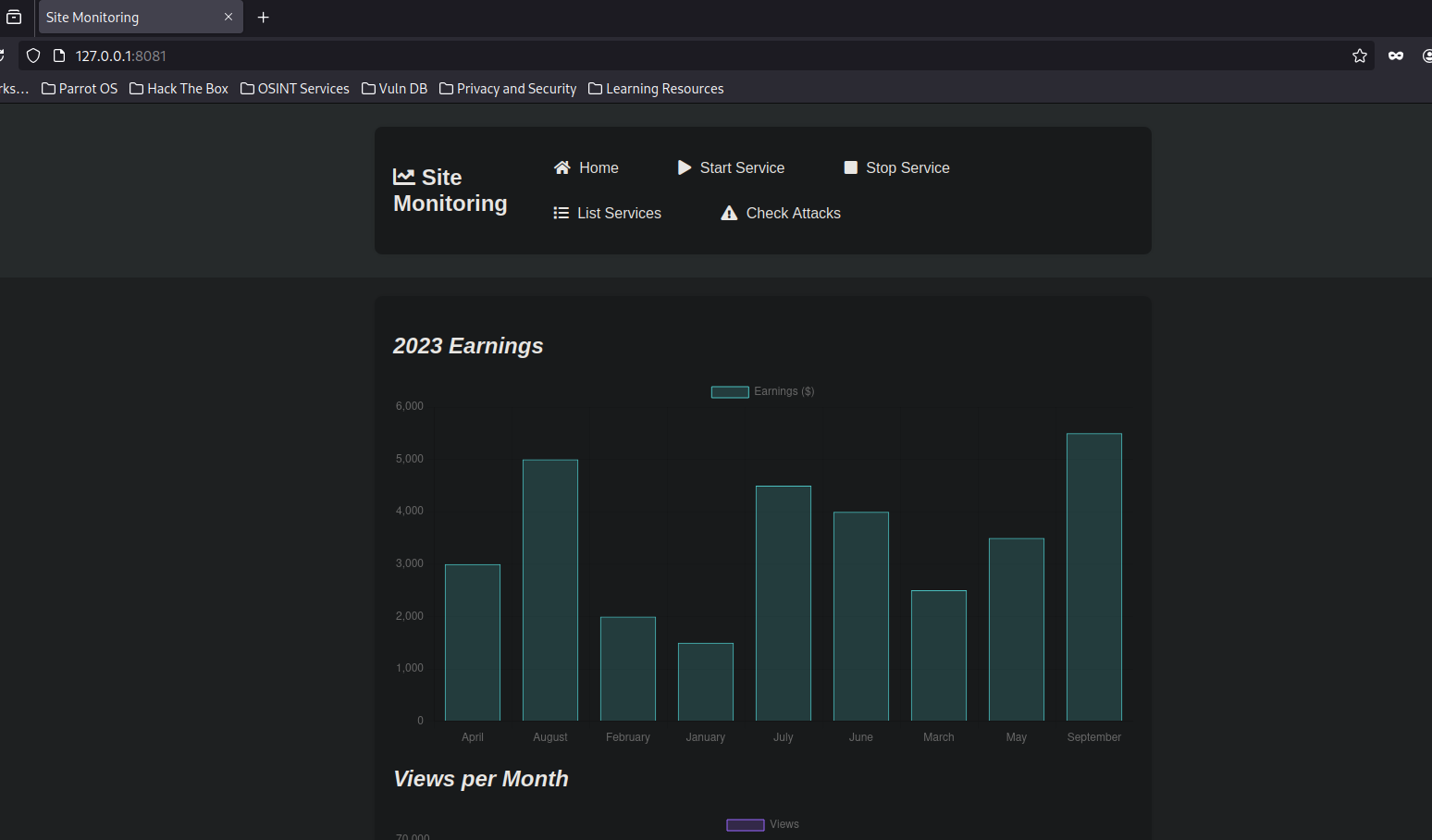Toggle the Views legend dataset
The image size is (1432, 840).
coord(763,824)
